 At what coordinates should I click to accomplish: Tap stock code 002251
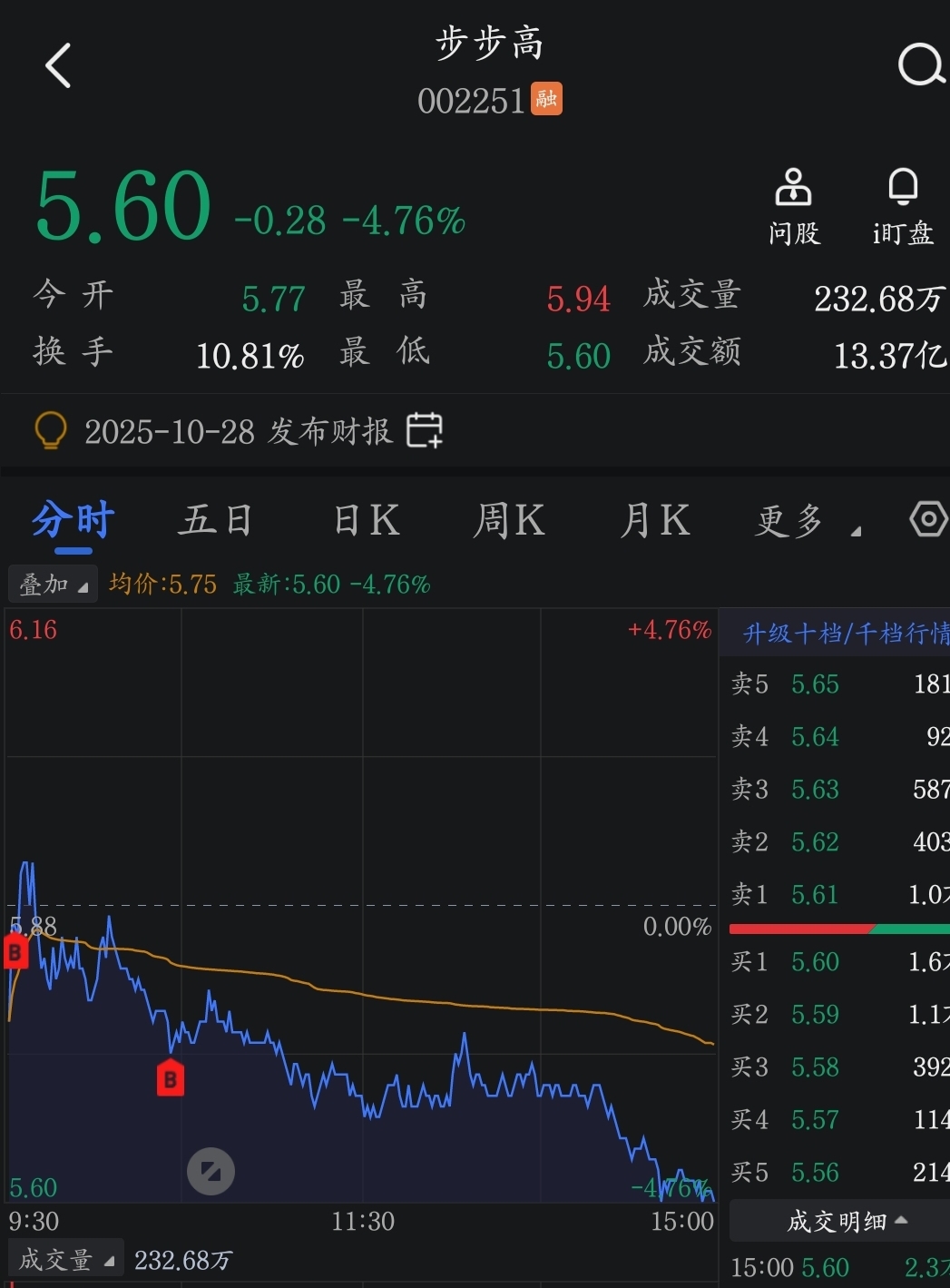click(471, 101)
